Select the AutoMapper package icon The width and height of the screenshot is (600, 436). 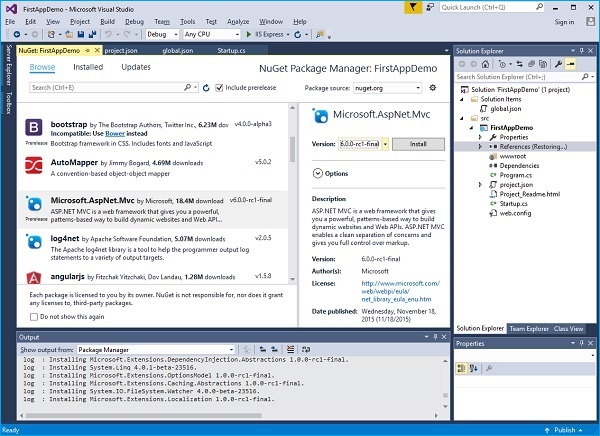[33, 166]
